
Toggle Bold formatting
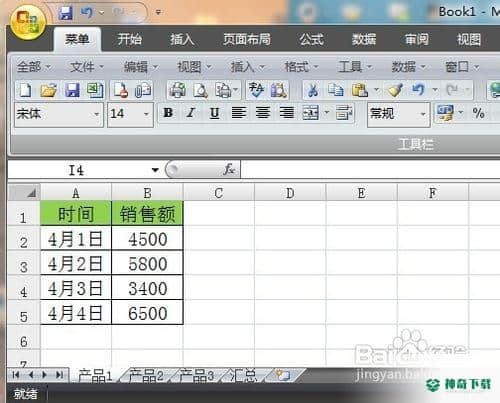pyautogui.click(x=168, y=113)
